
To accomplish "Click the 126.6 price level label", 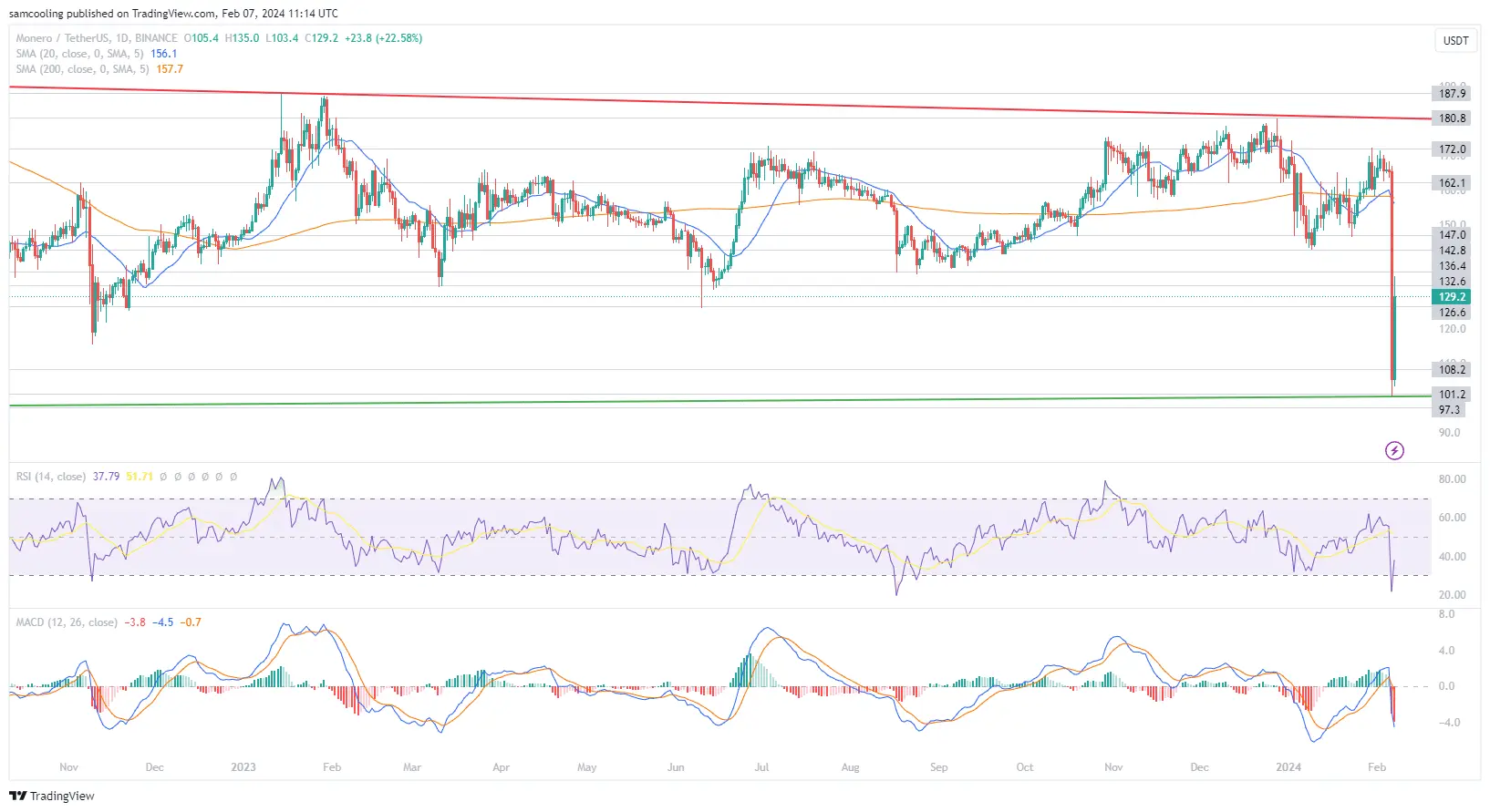I will pos(1452,313).
